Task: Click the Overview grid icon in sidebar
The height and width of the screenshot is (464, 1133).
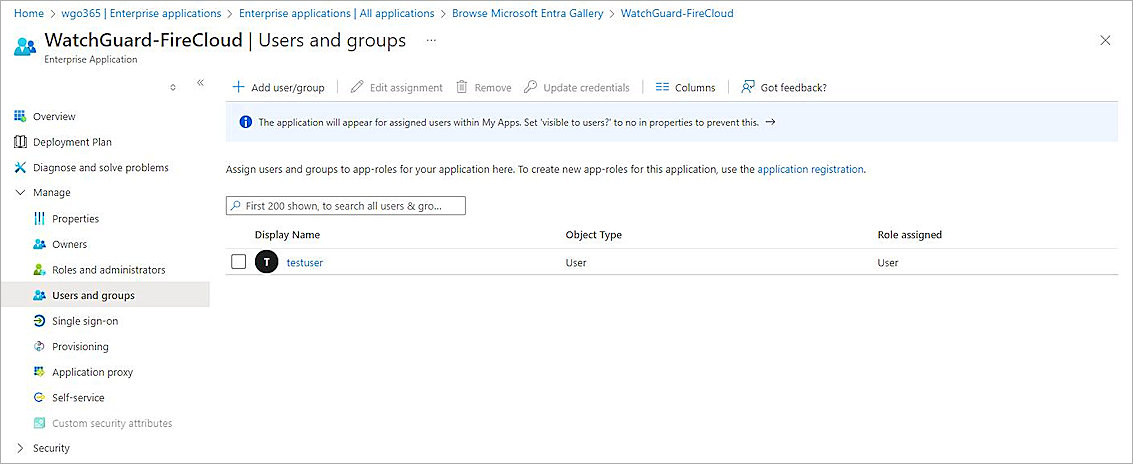Action: pos(20,116)
